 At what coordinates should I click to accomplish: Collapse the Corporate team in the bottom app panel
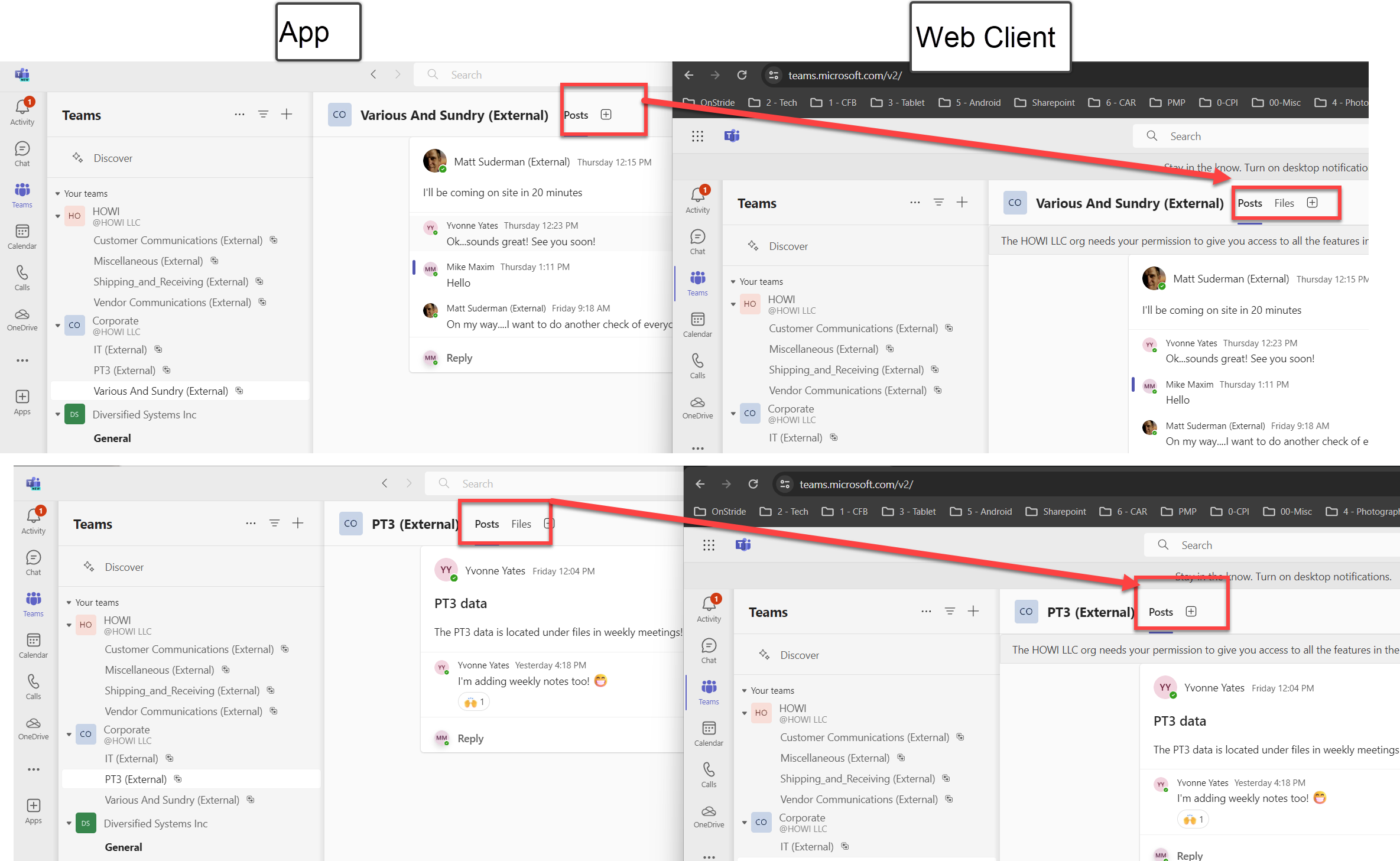(69, 735)
